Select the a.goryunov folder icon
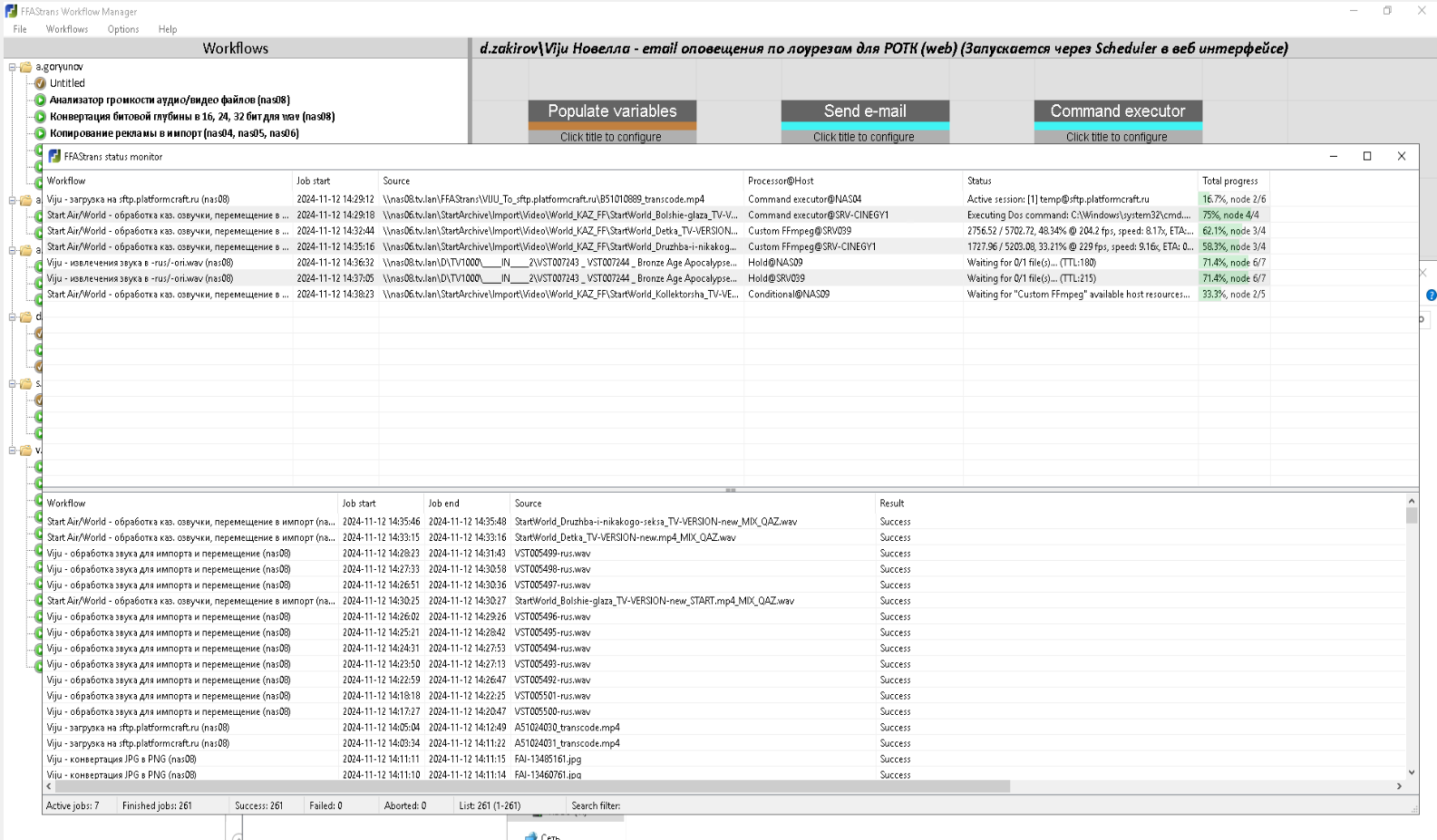Screen dimensions: 1437x840 pos(25,67)
